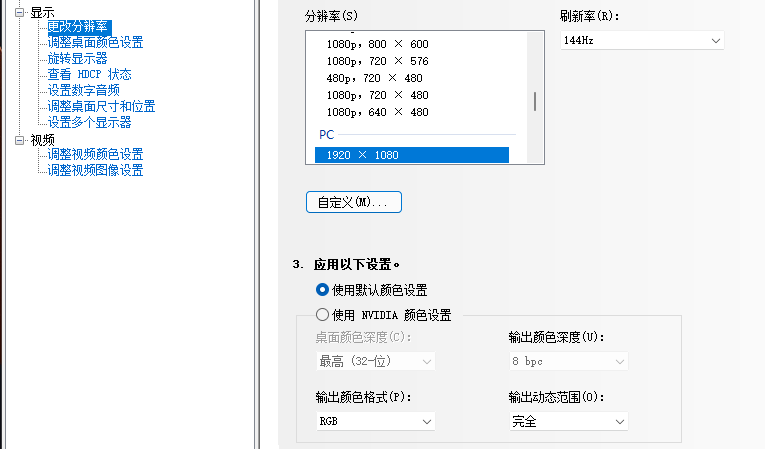Open 调整视频颜色设置 under 视频
The image size is (765, 449).
coord(95,154)
